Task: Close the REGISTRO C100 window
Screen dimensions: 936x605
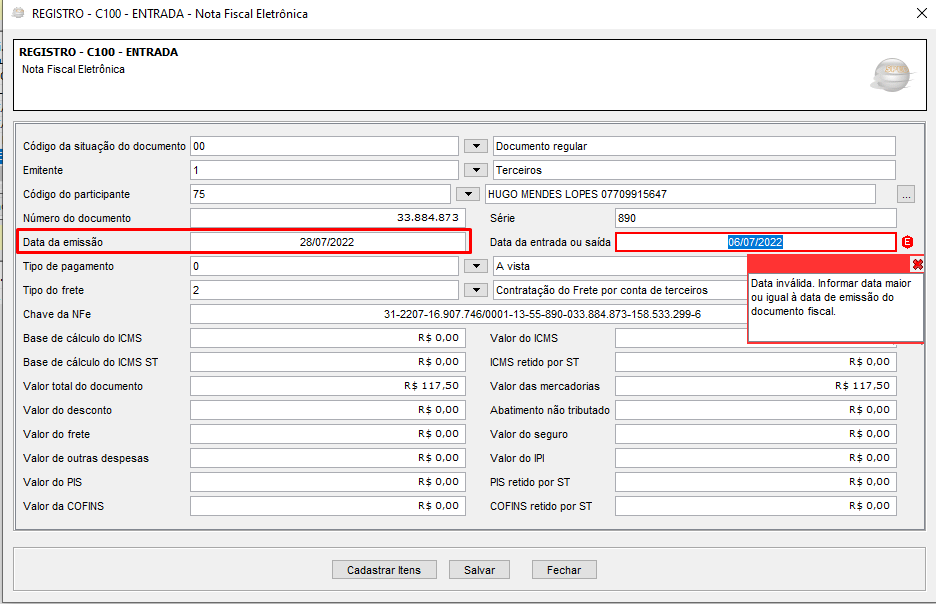Action: pos(922,13)
